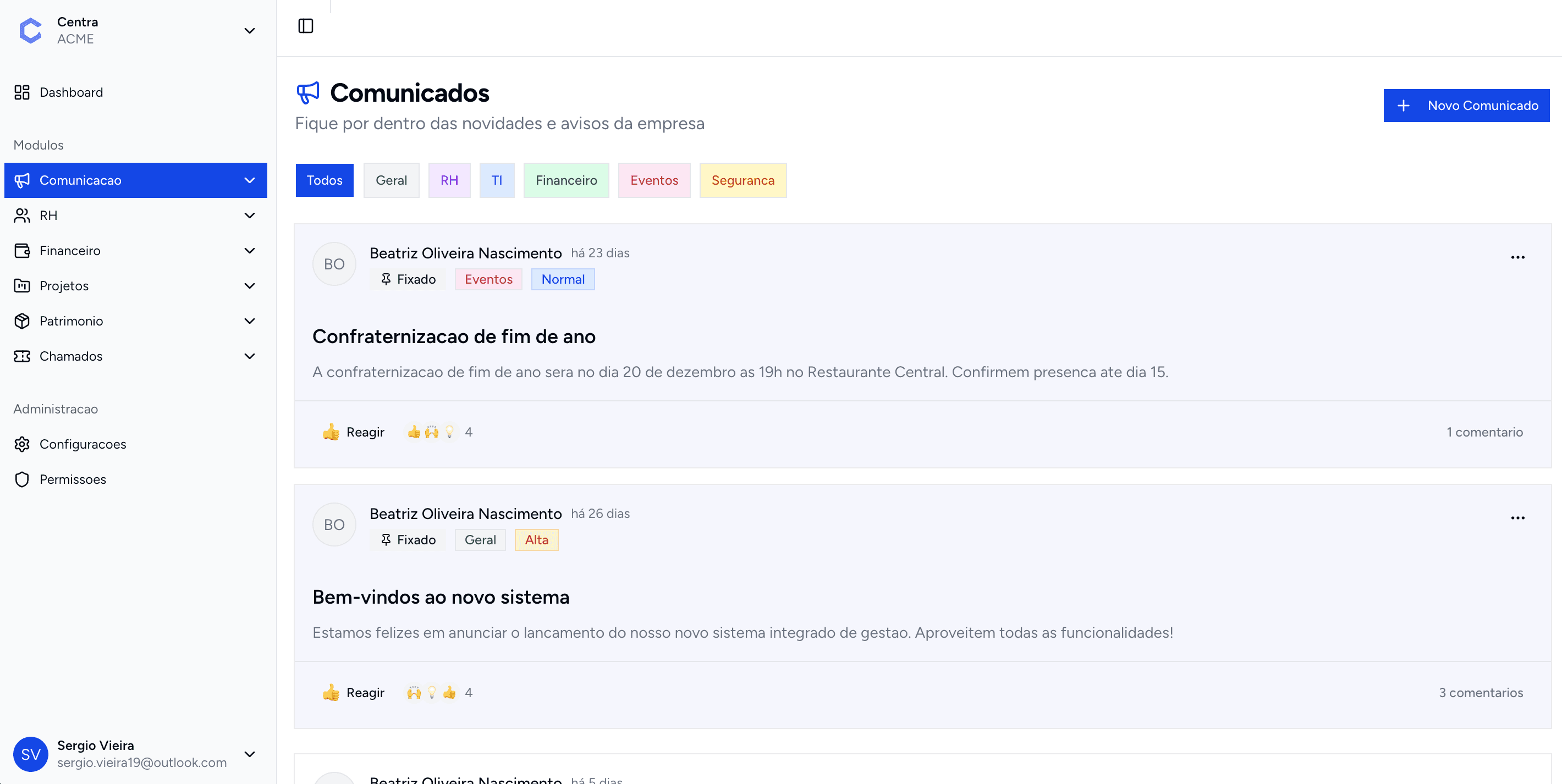Select the Comunicacao megaphone icon
Image resolution: width=1562 pixels, height=784 pixels.
point(23,180)
